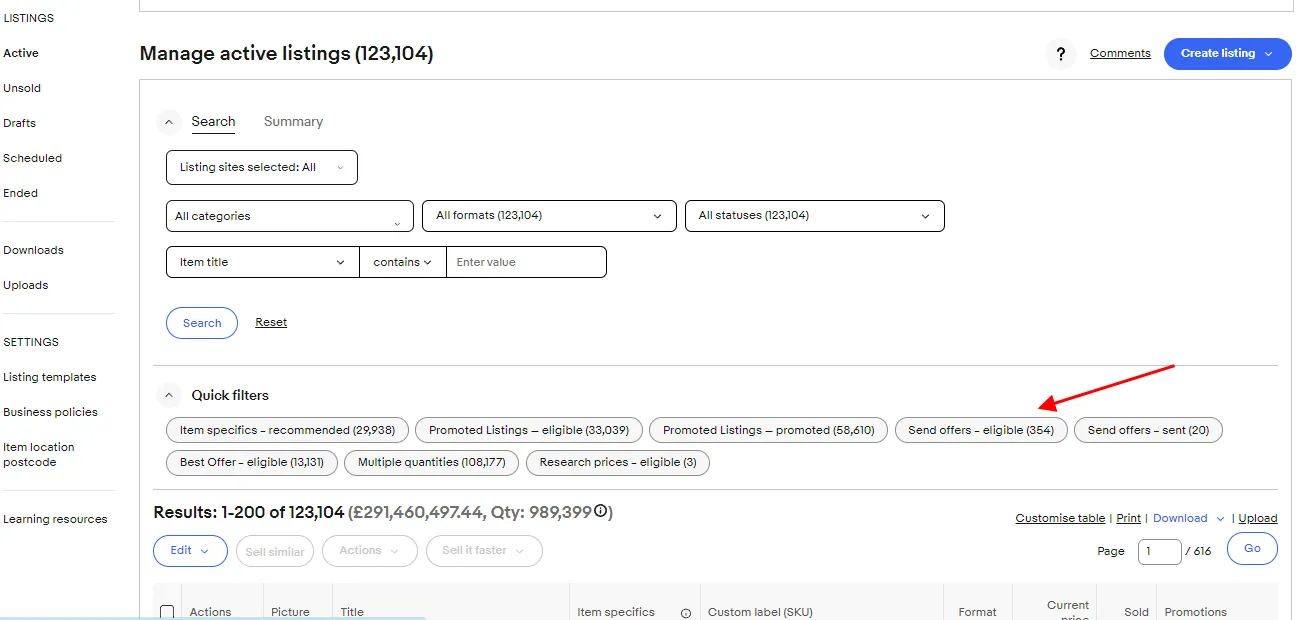Apply Promoted Listings – promoted filter
Viewport: 1307px width, 620px height.
point(768,430)
